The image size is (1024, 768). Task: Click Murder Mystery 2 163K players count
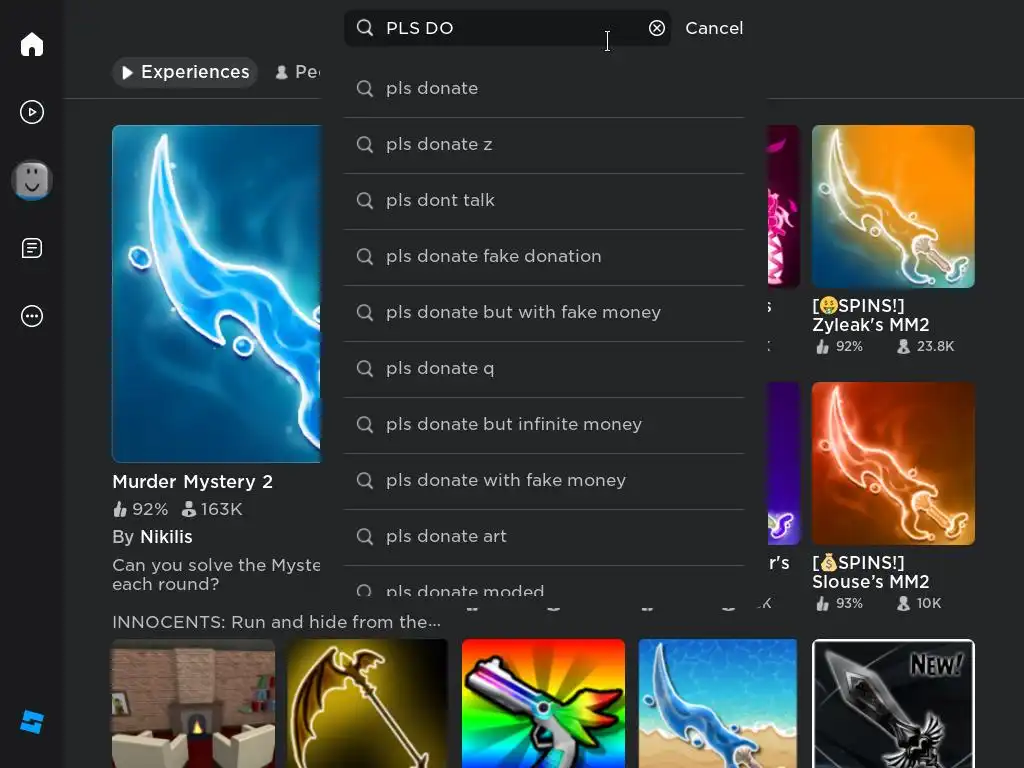(212, 509)
